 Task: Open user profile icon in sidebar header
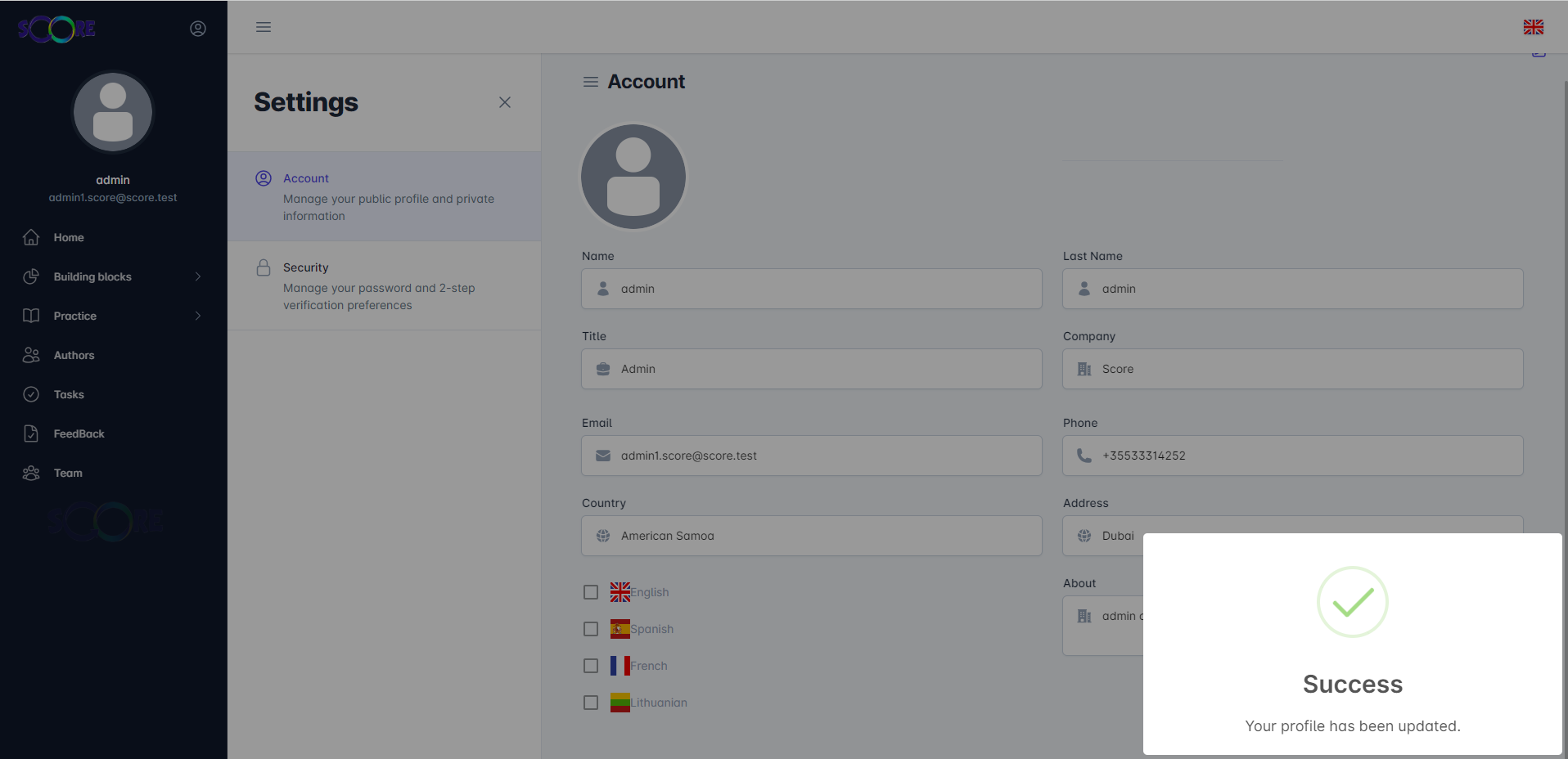point(198,29)
